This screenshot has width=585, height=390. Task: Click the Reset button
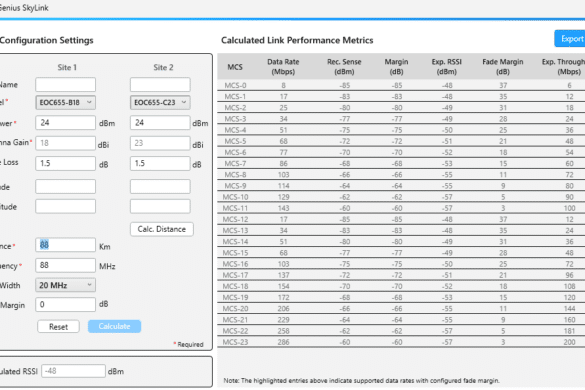tap(59, 327)
